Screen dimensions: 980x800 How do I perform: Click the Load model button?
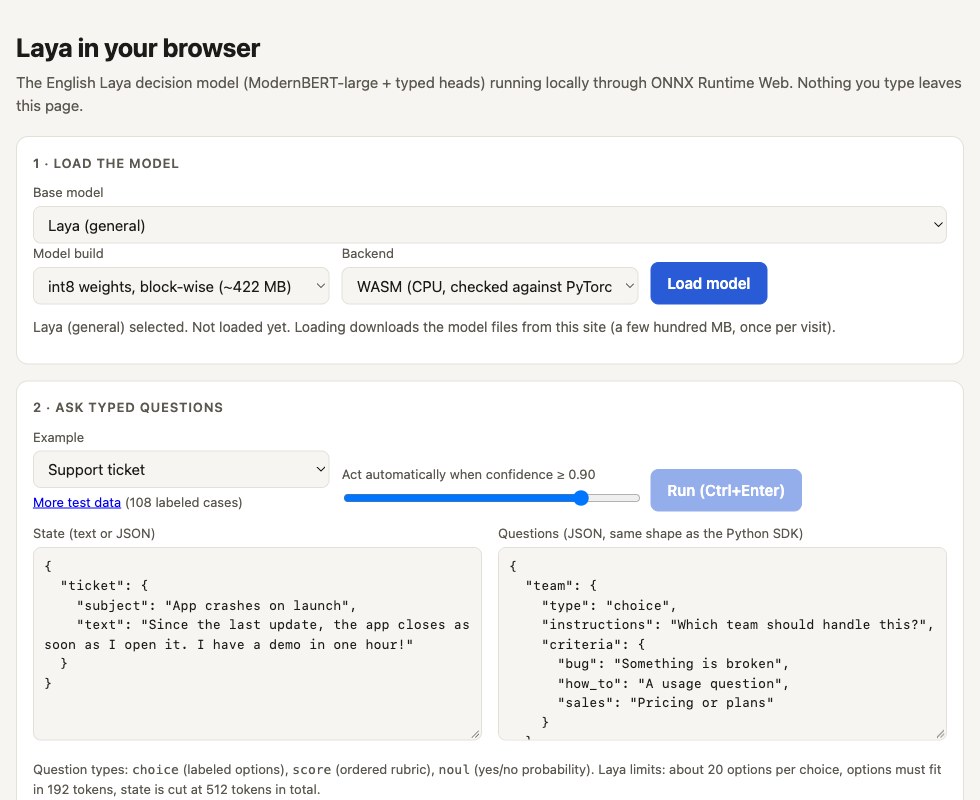point(708,284)
